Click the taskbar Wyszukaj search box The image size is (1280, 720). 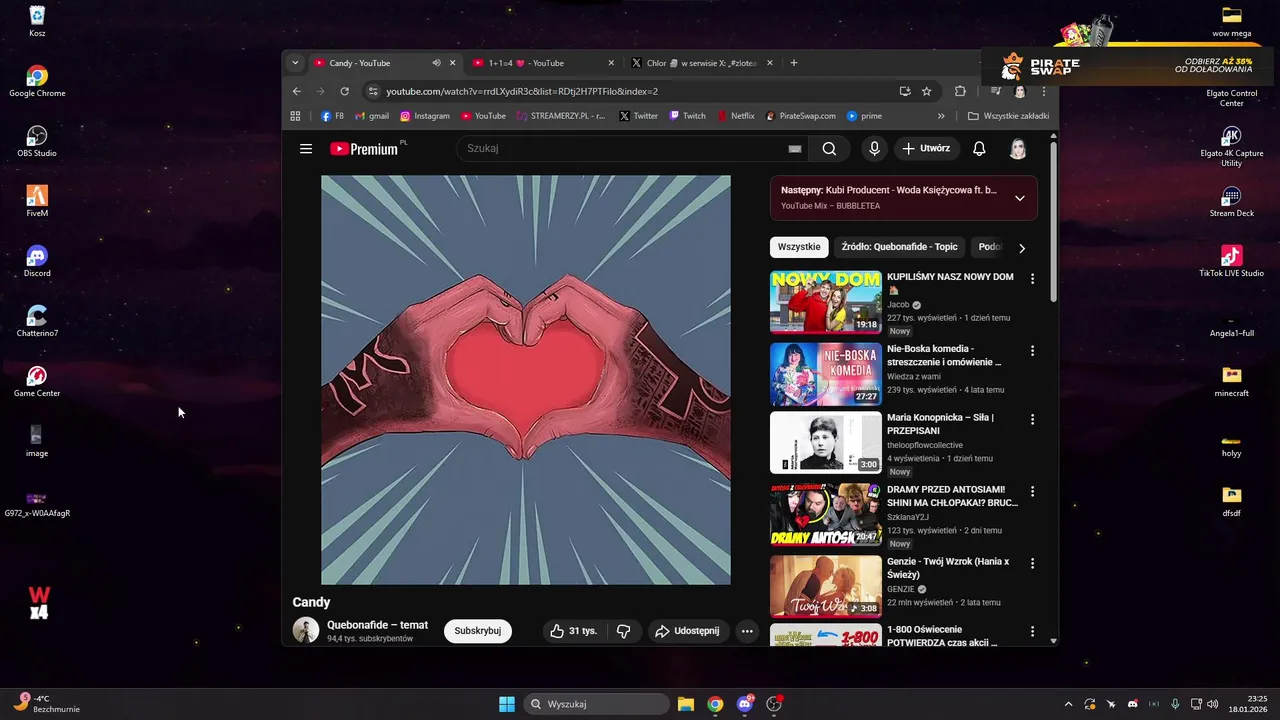tap(597, 704)
